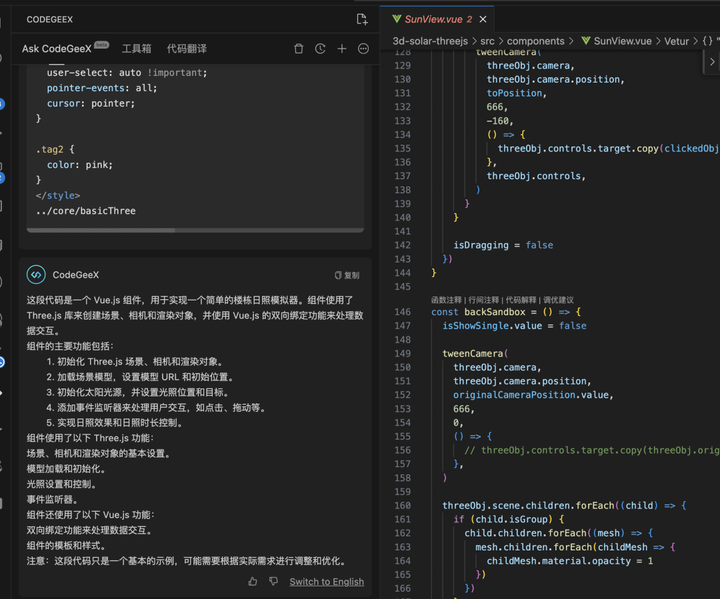
Task: Click the Vue icon in breadcrumb
Action: pos(586,41)
